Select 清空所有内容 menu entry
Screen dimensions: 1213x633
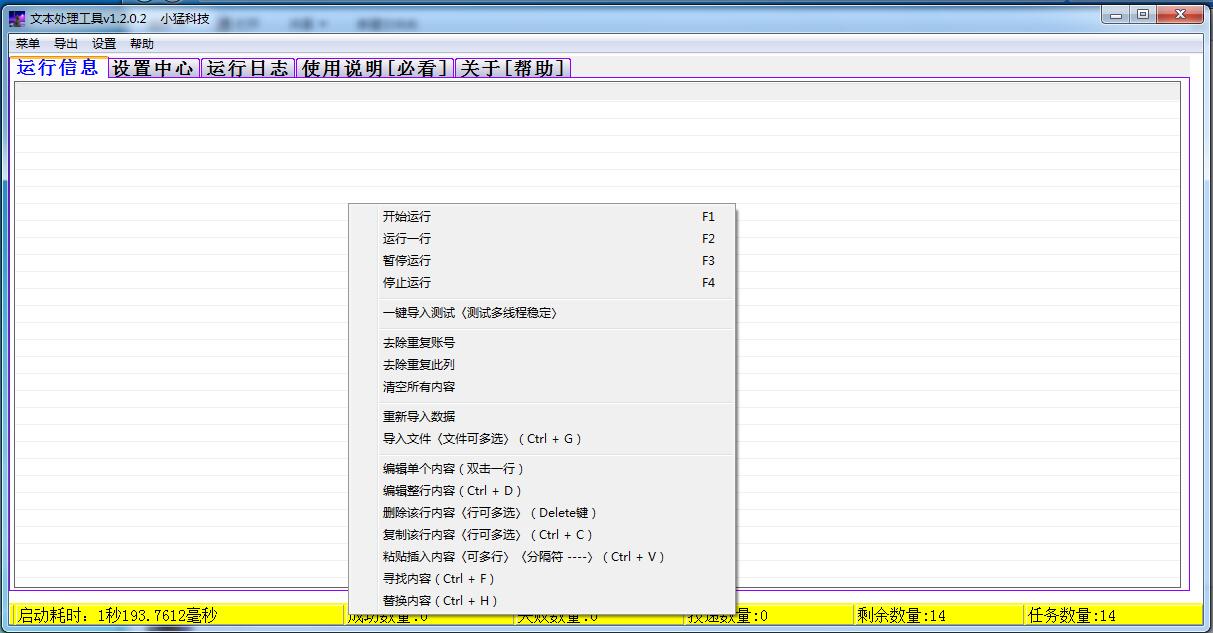[x=541, y=387]
